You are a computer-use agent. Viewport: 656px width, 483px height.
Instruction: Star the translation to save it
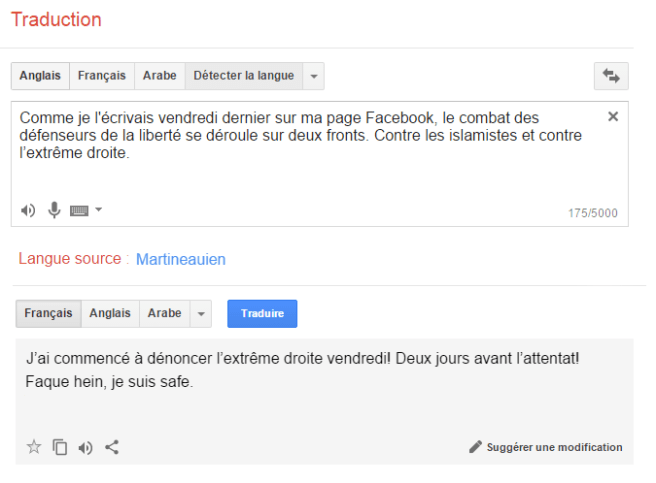(34, 447)
